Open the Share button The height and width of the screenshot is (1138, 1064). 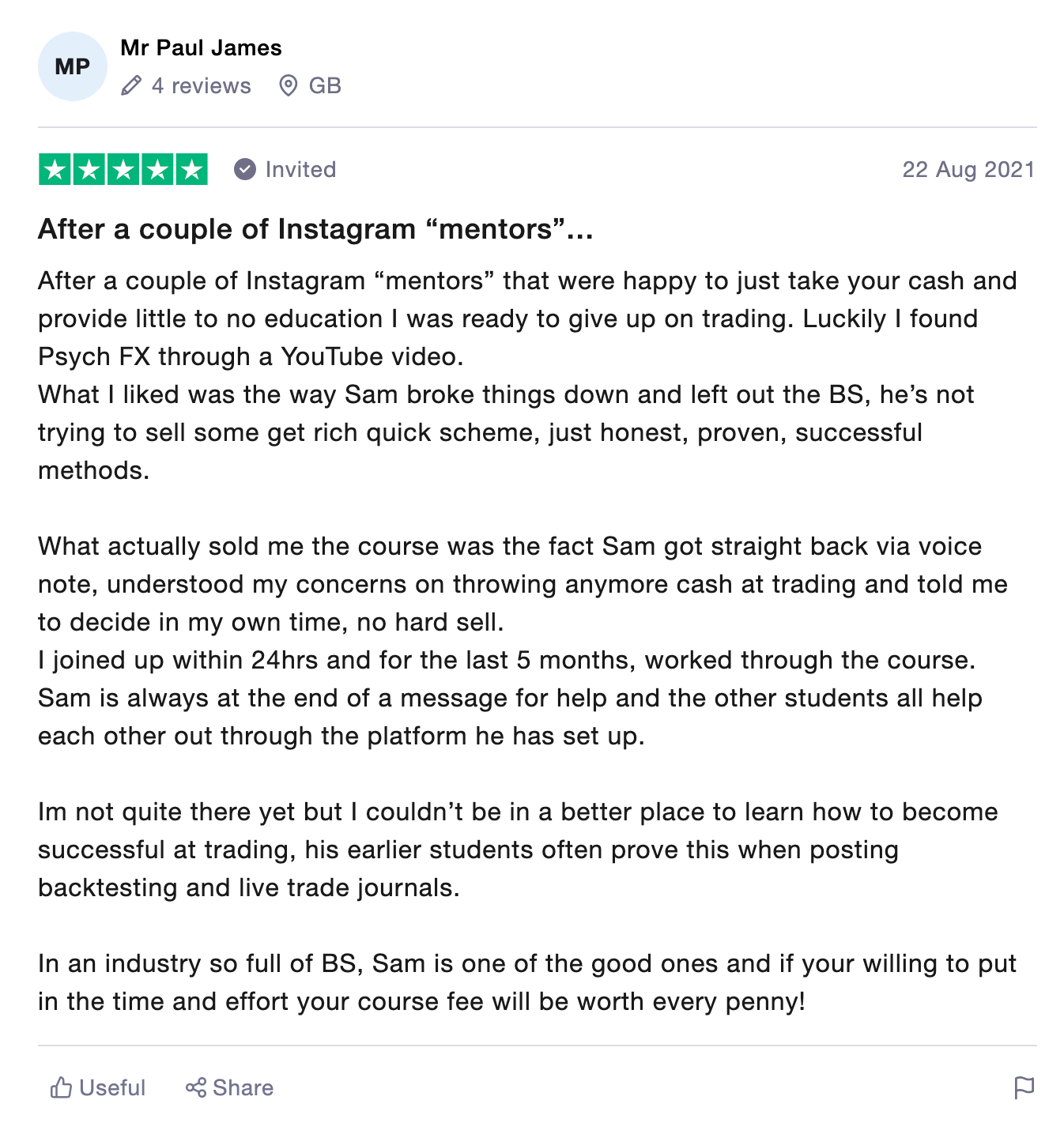click(229, 1087)
